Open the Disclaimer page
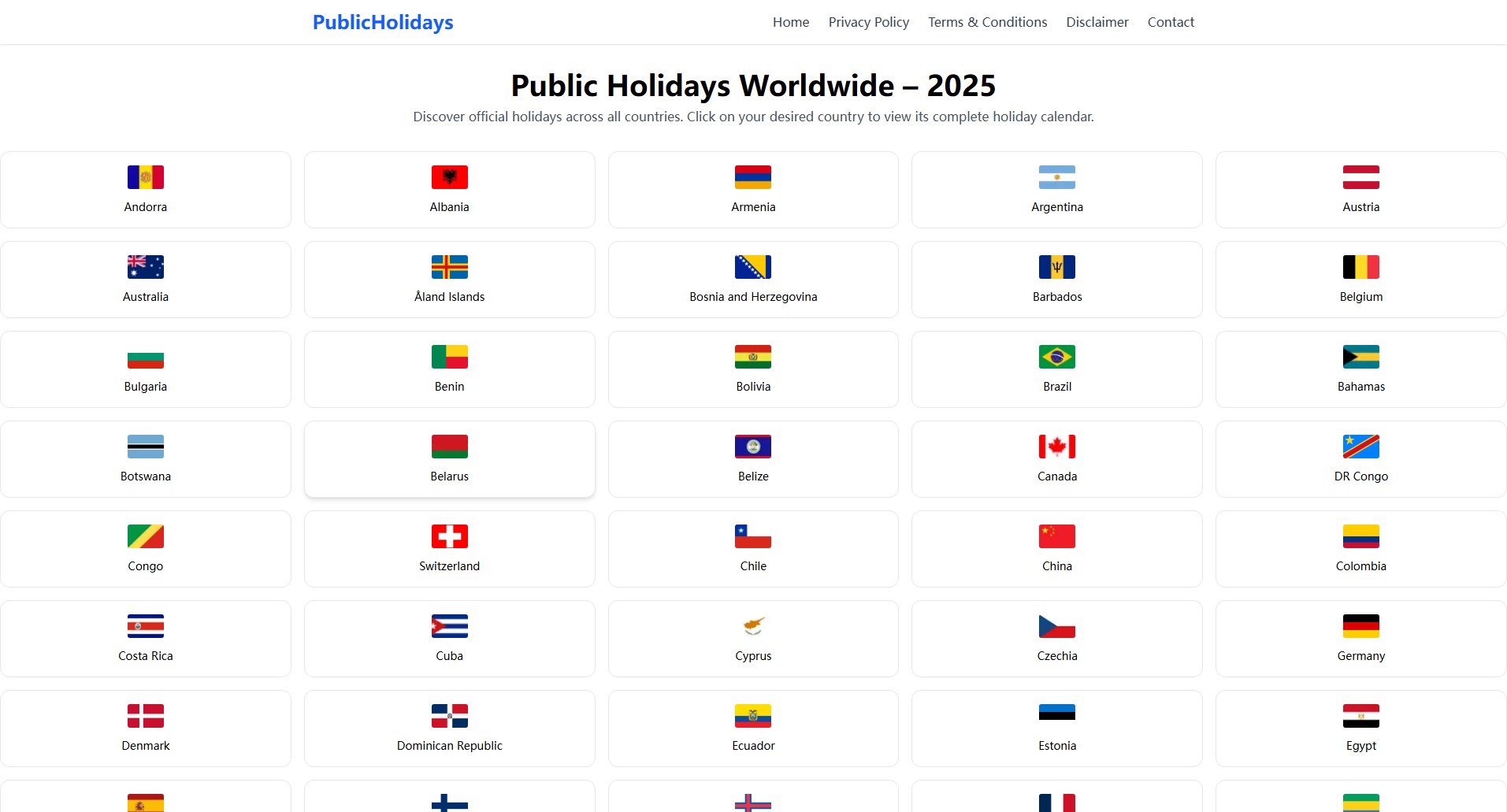This screenshot has width=1507, height=812. click(x=1097, y=22)
